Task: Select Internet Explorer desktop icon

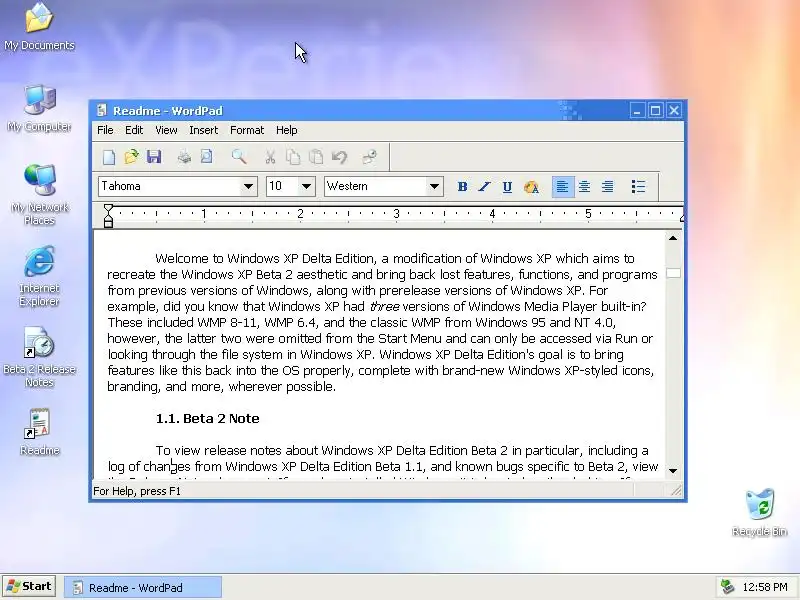Action: [39, 276]
